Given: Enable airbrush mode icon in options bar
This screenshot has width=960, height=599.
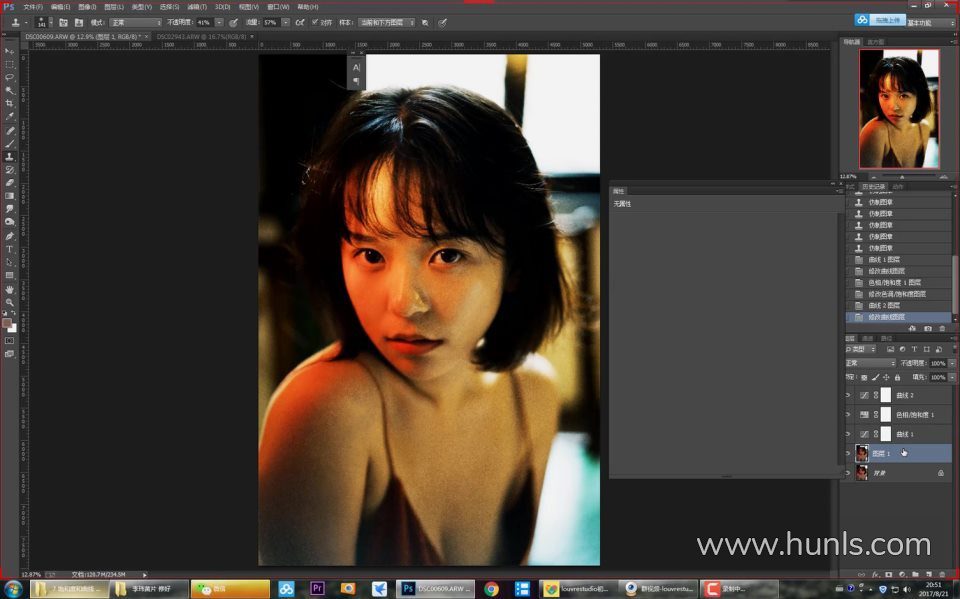Looking at the screenshot, I should pyautogui.click(x=300, y=23).
